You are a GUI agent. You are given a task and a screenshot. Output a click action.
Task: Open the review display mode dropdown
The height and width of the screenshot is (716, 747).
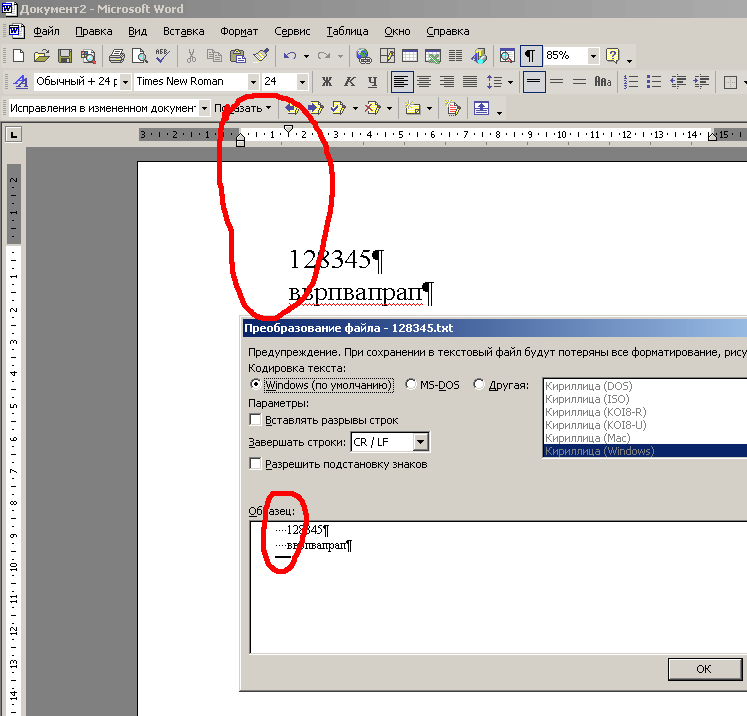tap(204, 109)
